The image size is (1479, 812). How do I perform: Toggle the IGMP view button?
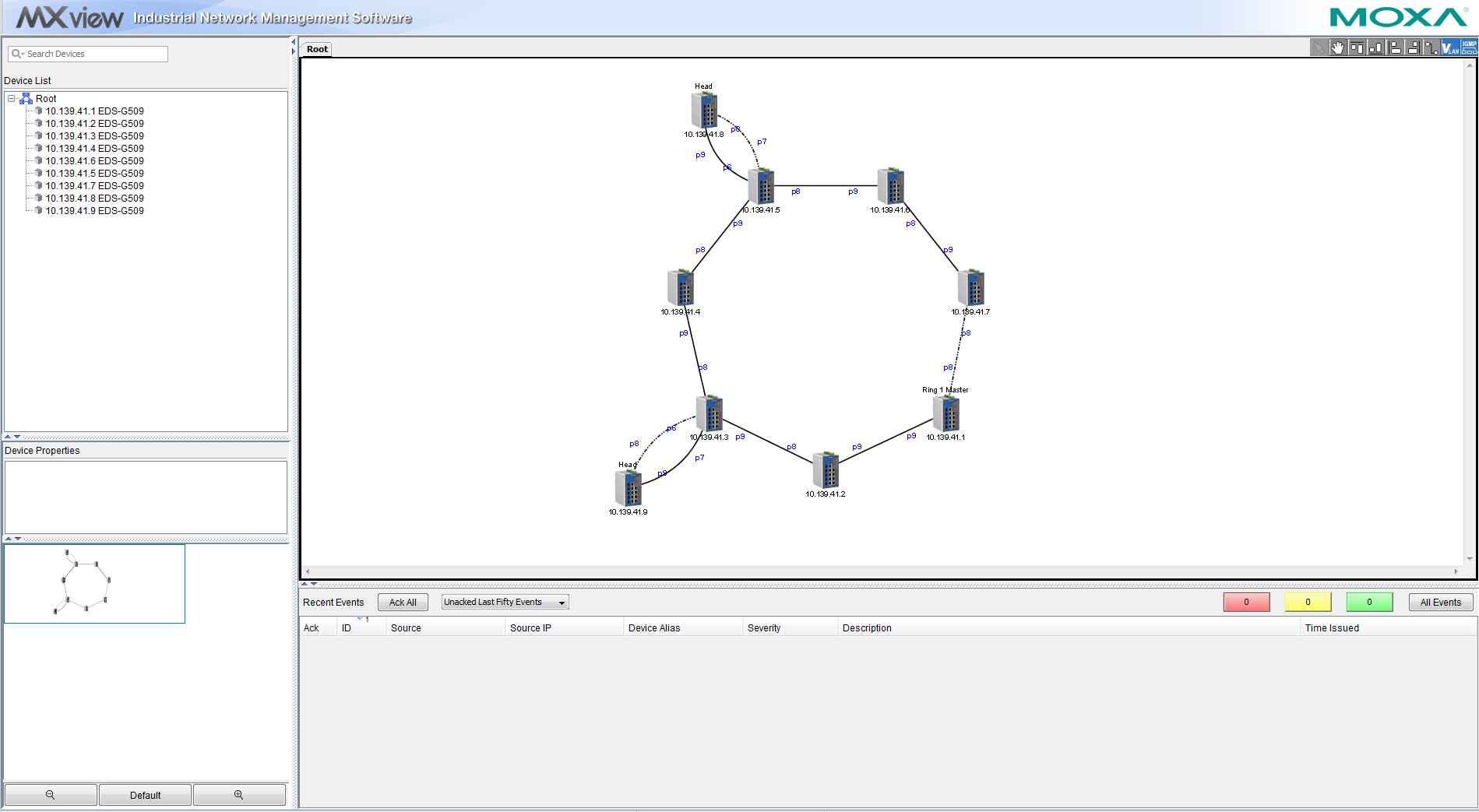point(1469,48)
